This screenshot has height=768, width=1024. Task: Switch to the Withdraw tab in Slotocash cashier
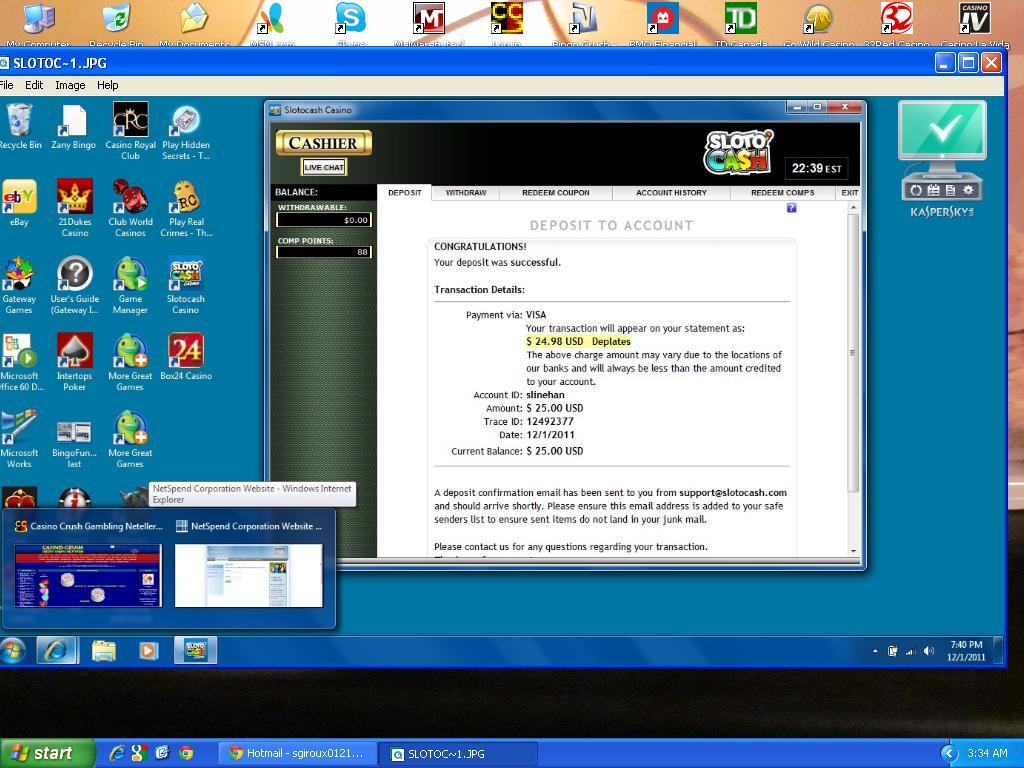[x=466, y=193]
